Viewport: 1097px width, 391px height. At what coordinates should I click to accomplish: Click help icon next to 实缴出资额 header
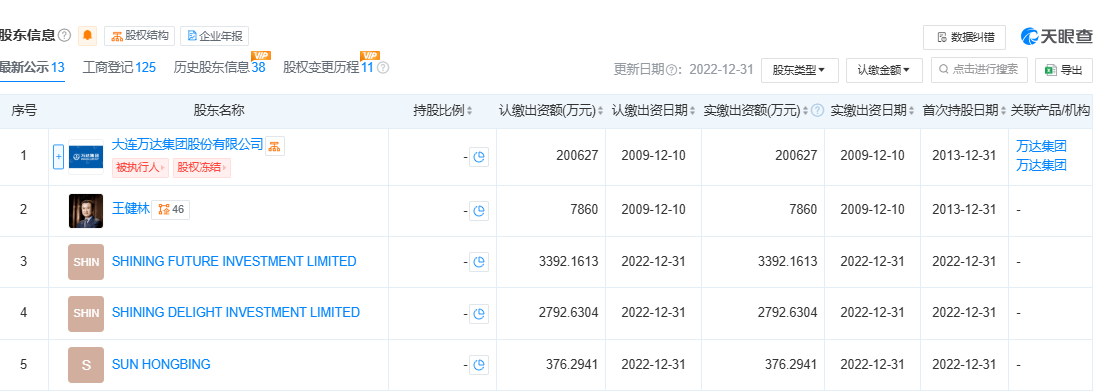pos(817,111)
